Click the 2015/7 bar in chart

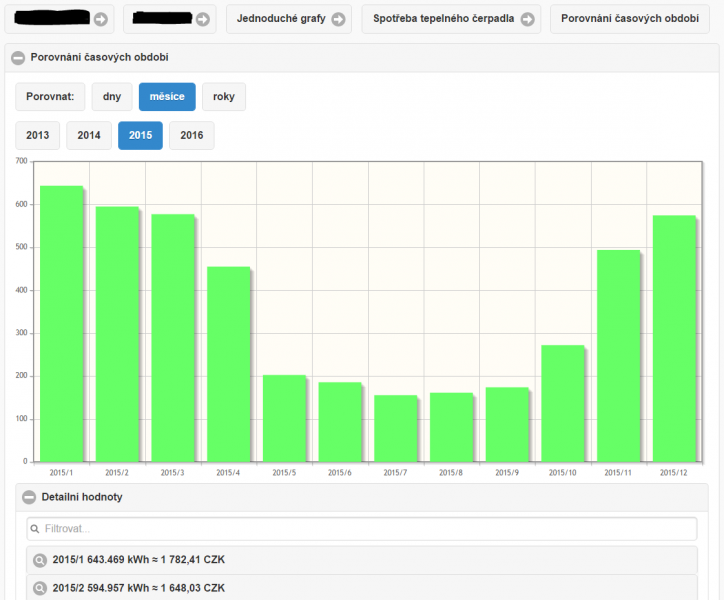pyautogui.click(x=396, y=429)
